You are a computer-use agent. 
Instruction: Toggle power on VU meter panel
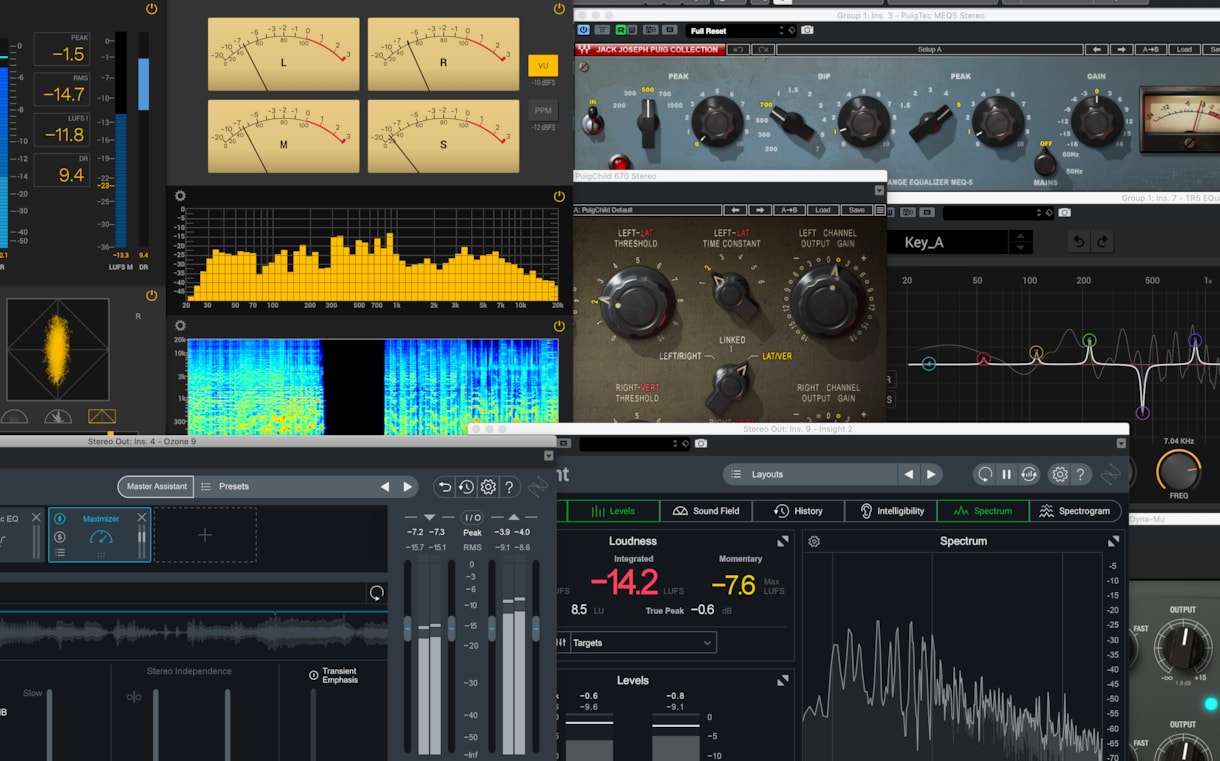coord(559,8)
